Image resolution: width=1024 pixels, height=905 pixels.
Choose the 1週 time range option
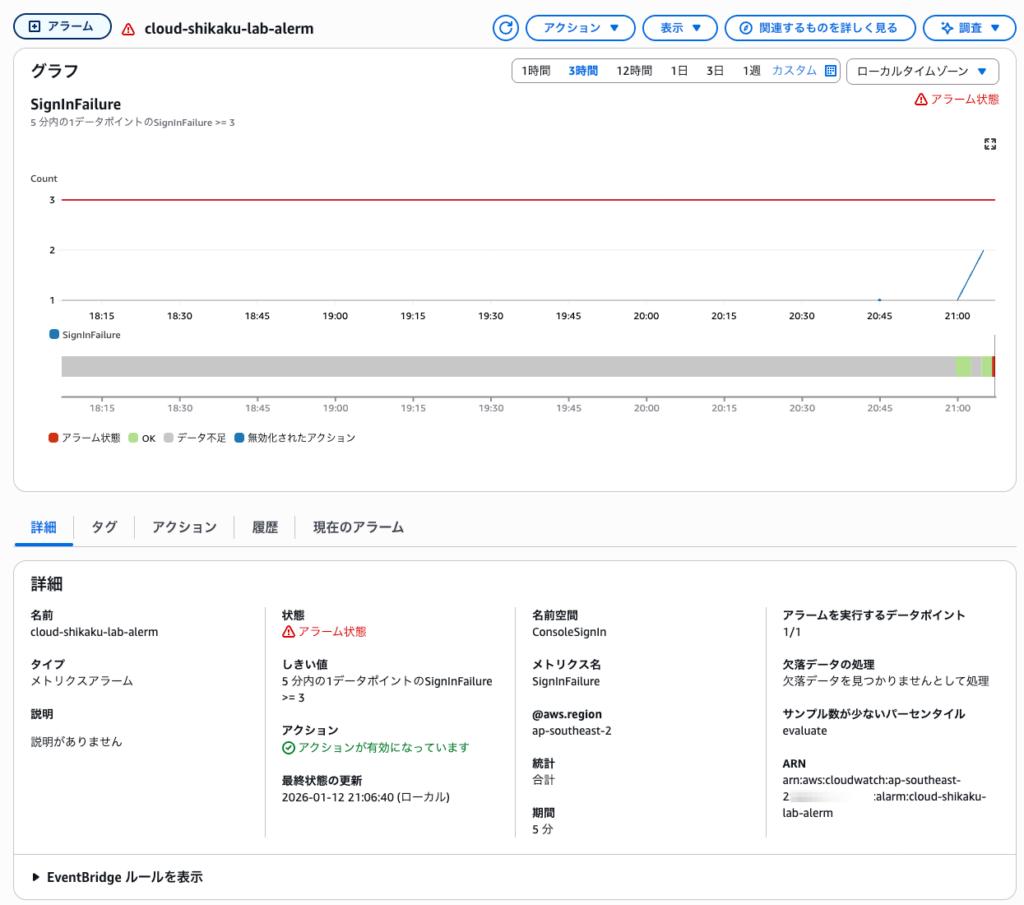751,71
